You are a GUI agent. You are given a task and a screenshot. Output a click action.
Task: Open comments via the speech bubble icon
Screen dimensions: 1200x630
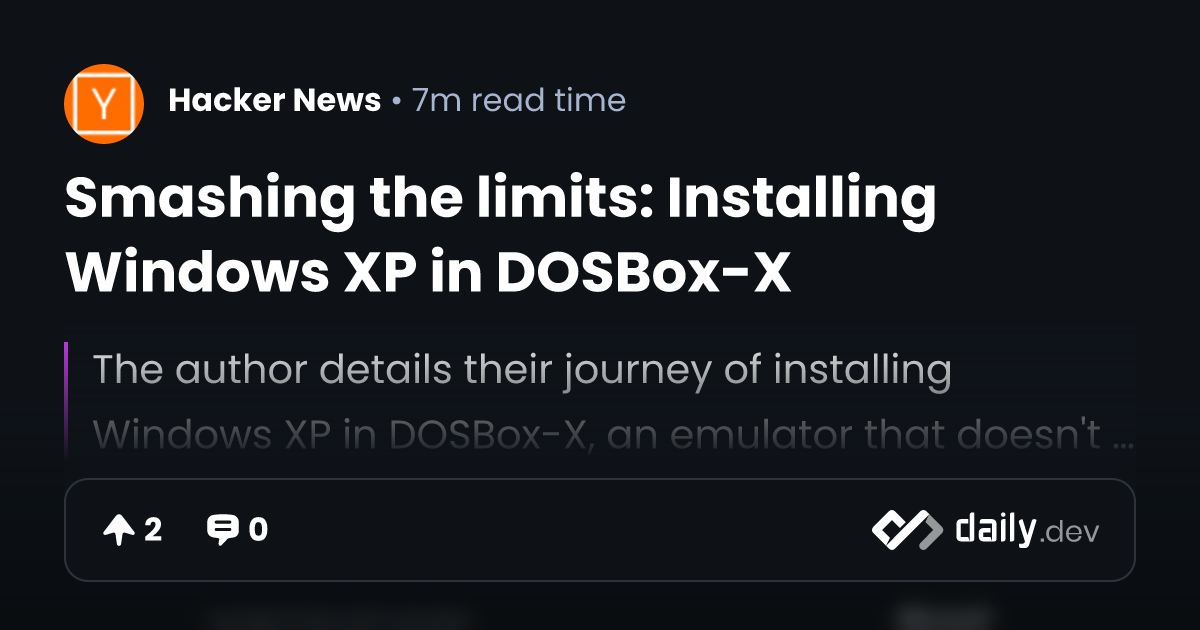222,530
